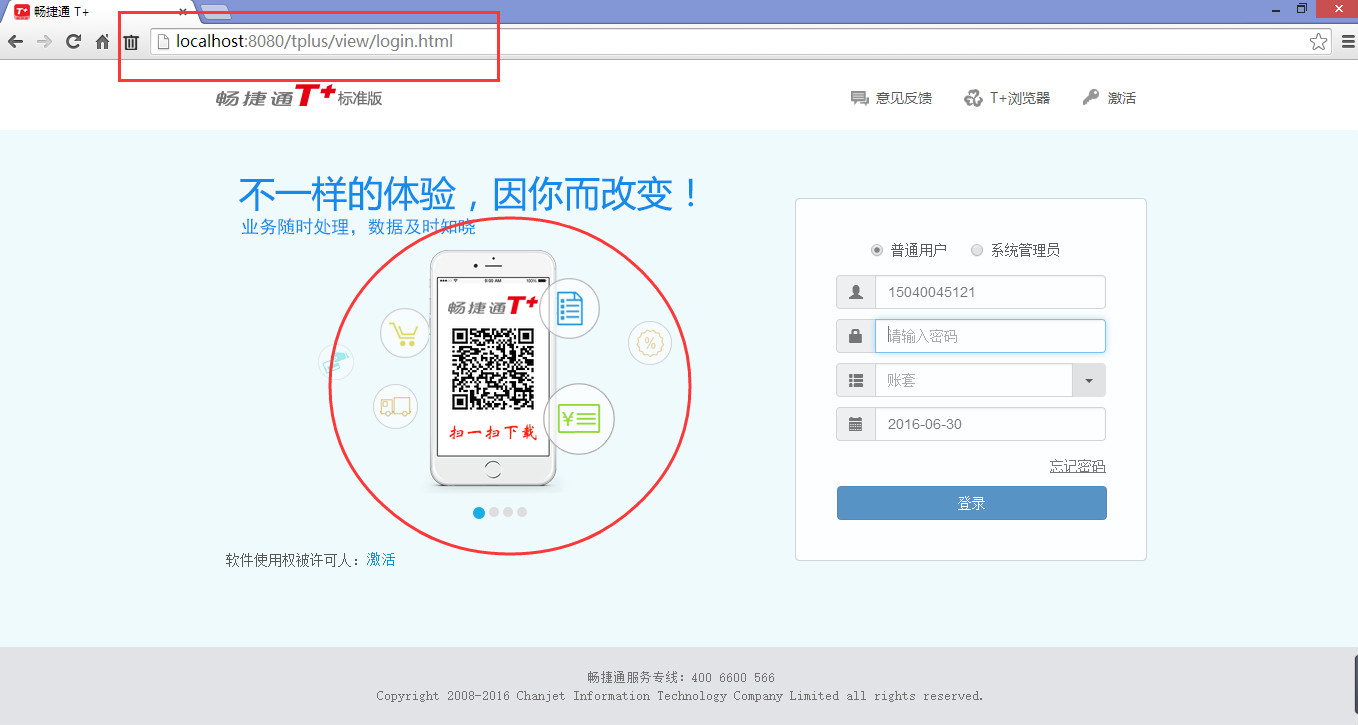Click the delivery truck bubble icon
The height and width of the screenshot is (725, 1358).
tap(395, 407)
